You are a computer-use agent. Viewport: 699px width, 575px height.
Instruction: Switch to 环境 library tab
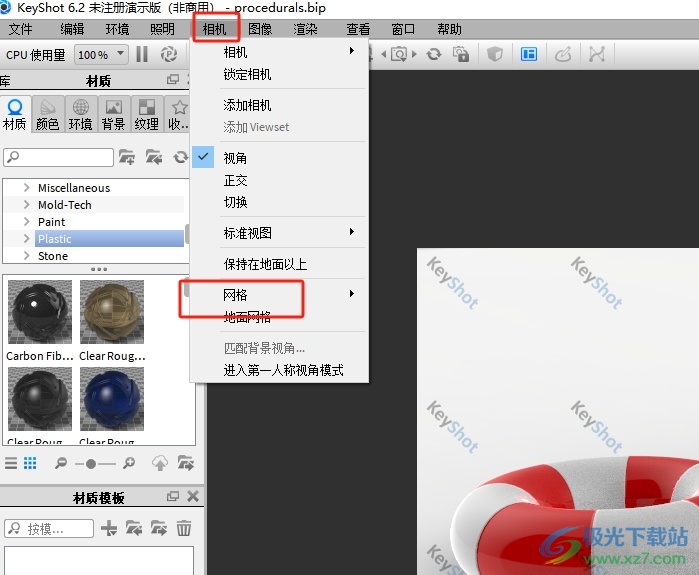point(81,115)
